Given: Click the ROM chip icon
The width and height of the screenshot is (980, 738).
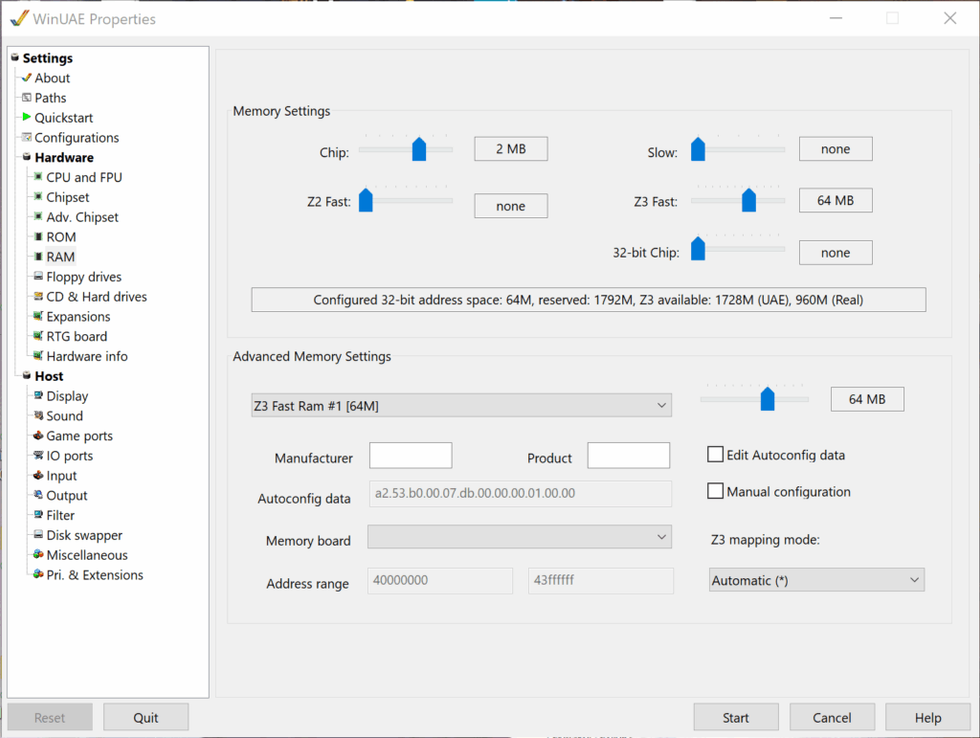Looking at the screenshot, I should click(38, 237).
